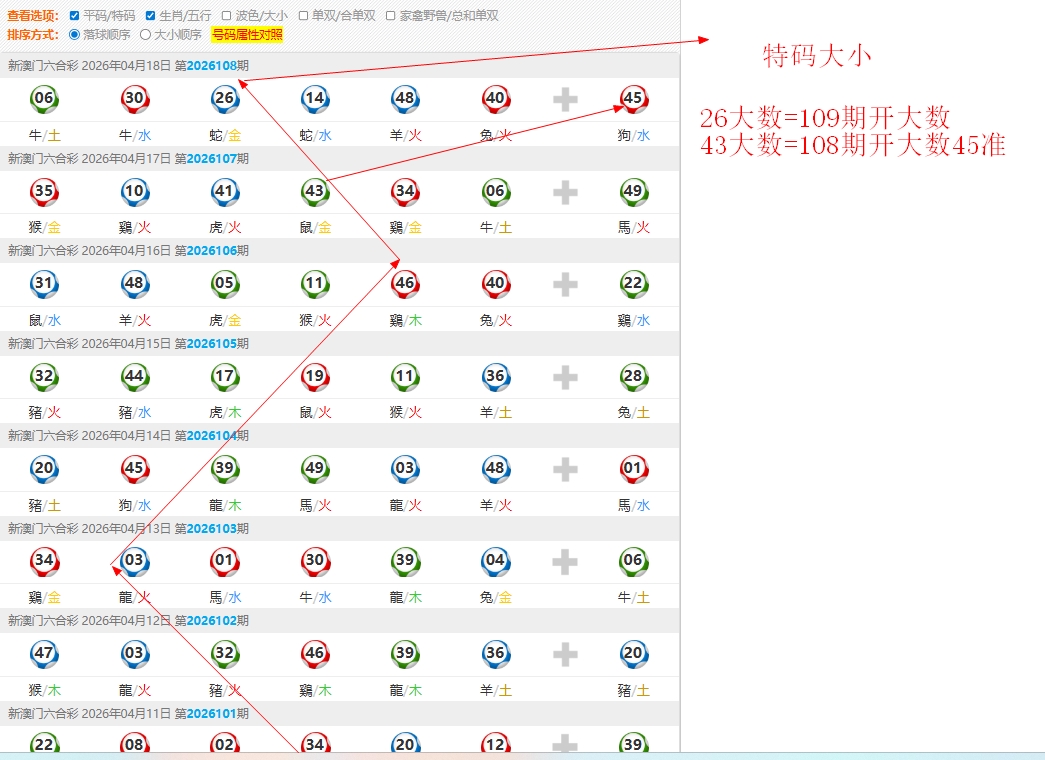Viewport: 1045px width, 760px height.
Task: Enable the 波色/大小 checkbox
Action: (x=227, y=16)
